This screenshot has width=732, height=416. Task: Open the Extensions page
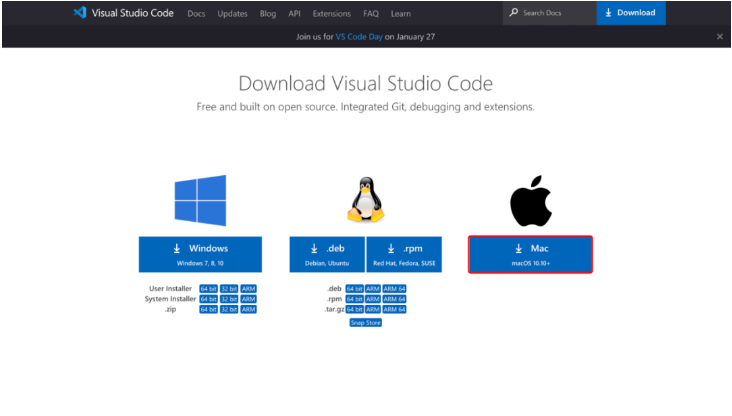[x=331, y=14]
